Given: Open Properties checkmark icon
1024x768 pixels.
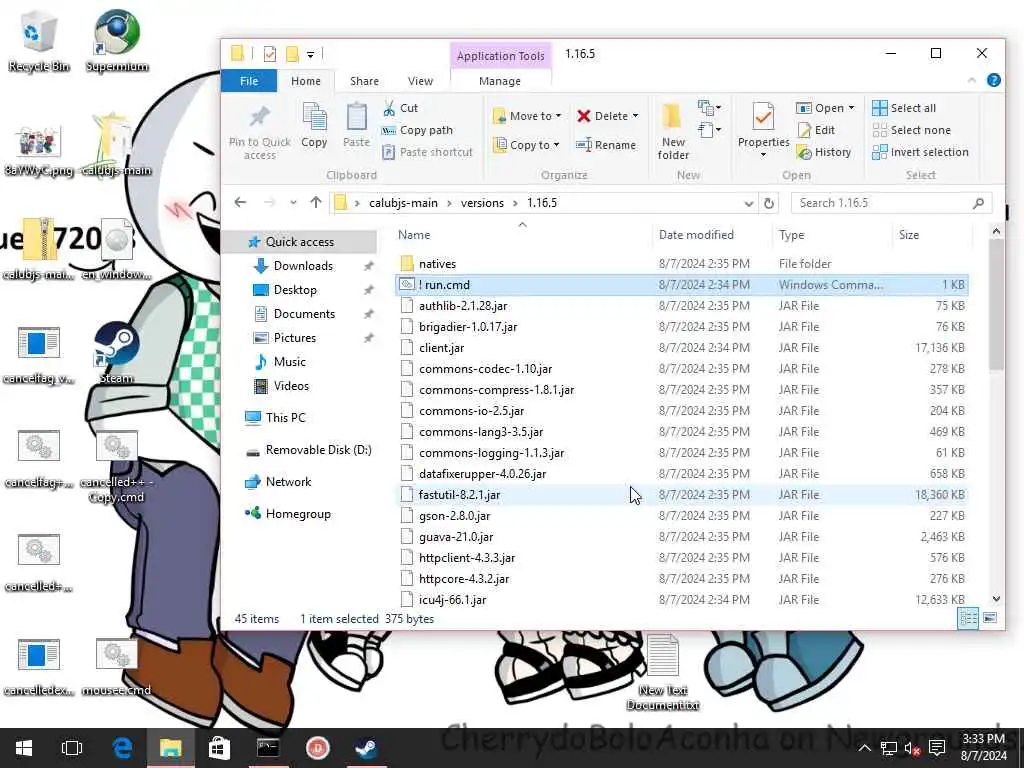Looking at the screenshot, I should coord(763,118).
